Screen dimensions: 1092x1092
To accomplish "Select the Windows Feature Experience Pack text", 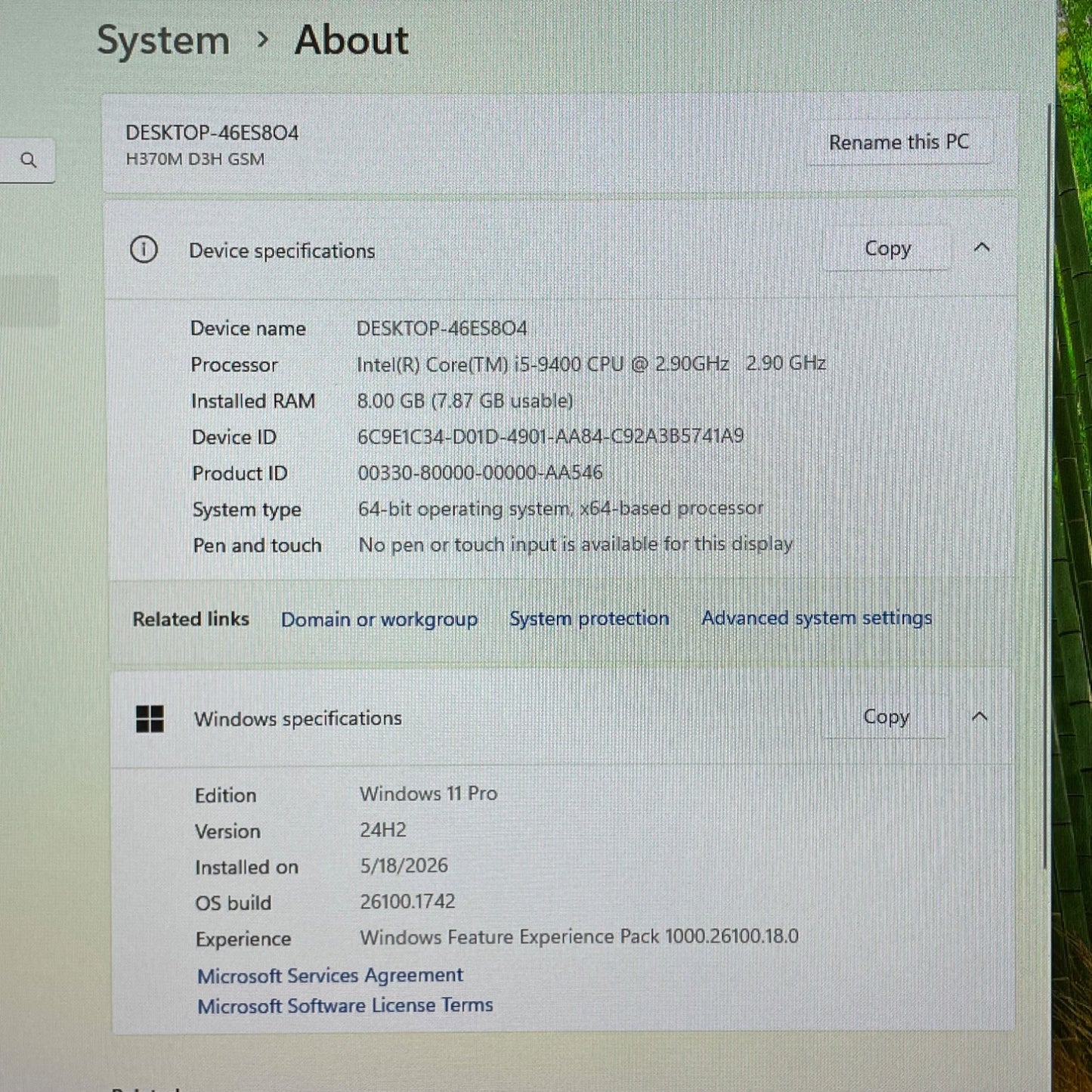I will tap(579, 937).
